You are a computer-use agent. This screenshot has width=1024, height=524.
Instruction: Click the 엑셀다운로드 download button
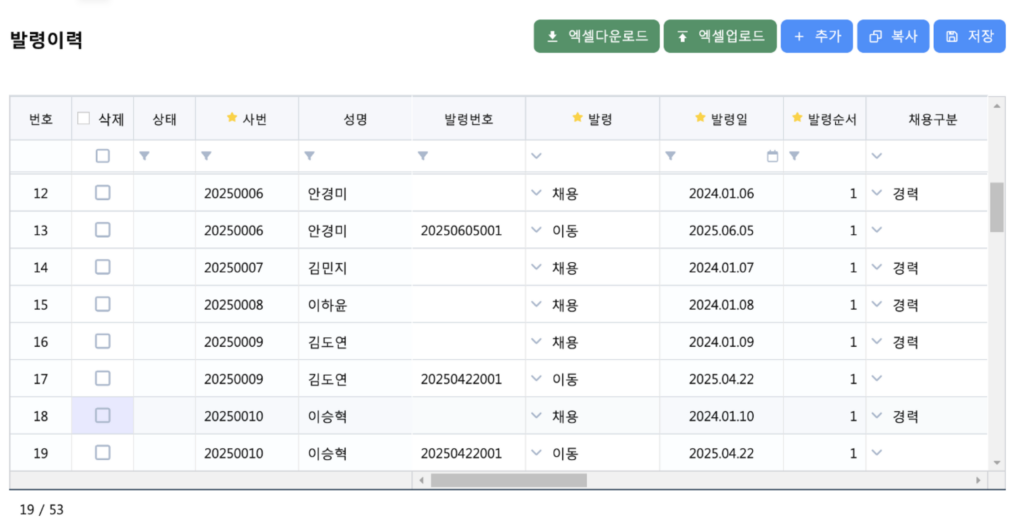coord(597,36)
